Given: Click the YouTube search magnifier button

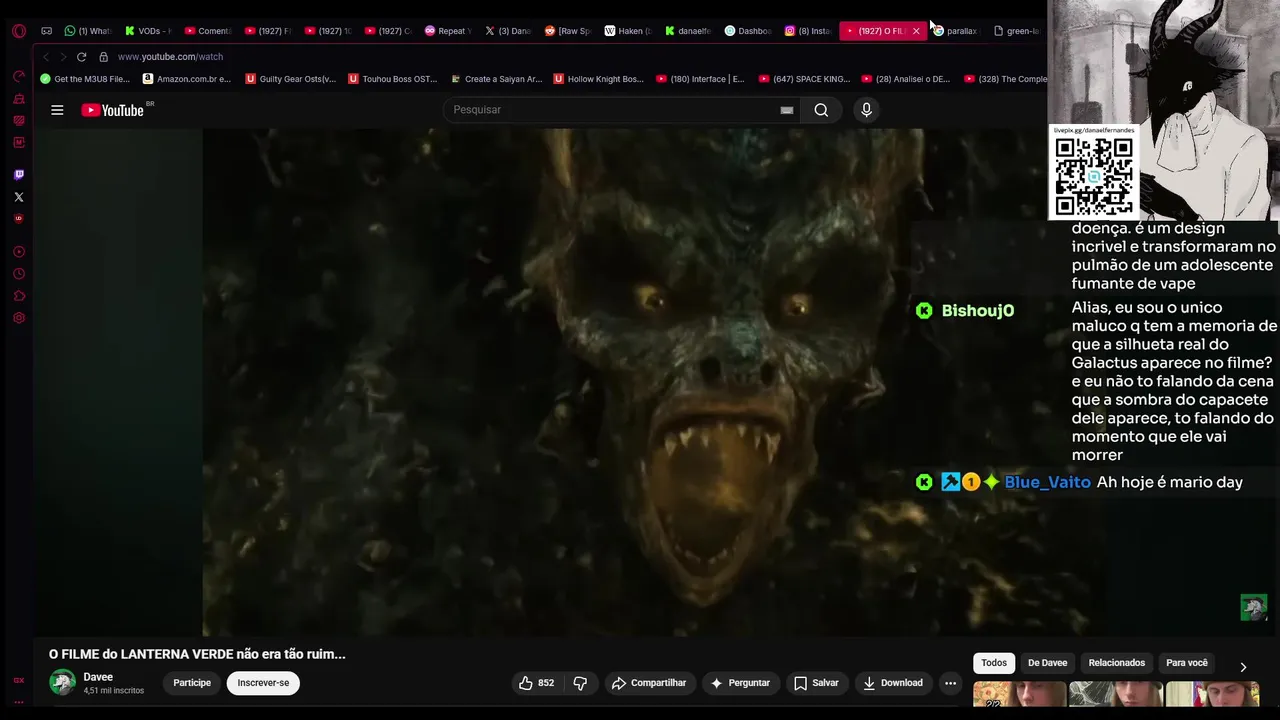Looking at the screenshot, I should tap(821, 110).
